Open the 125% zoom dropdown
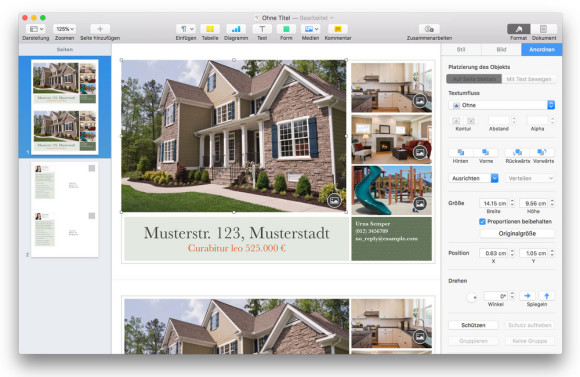Image resolution: width=580 pixels, height=377 pixels. pyautogui.click(x=65, y=29)
